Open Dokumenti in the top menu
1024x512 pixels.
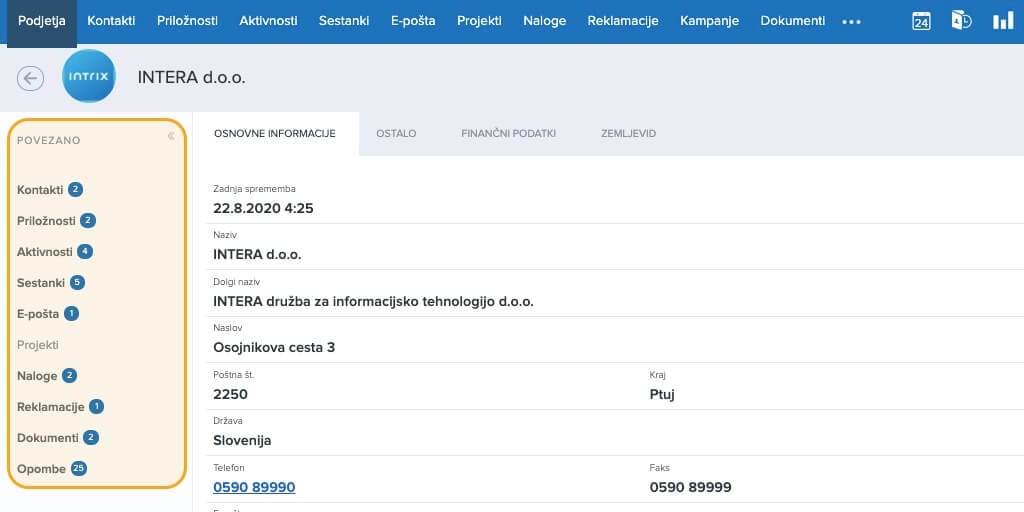pos(793,21)
